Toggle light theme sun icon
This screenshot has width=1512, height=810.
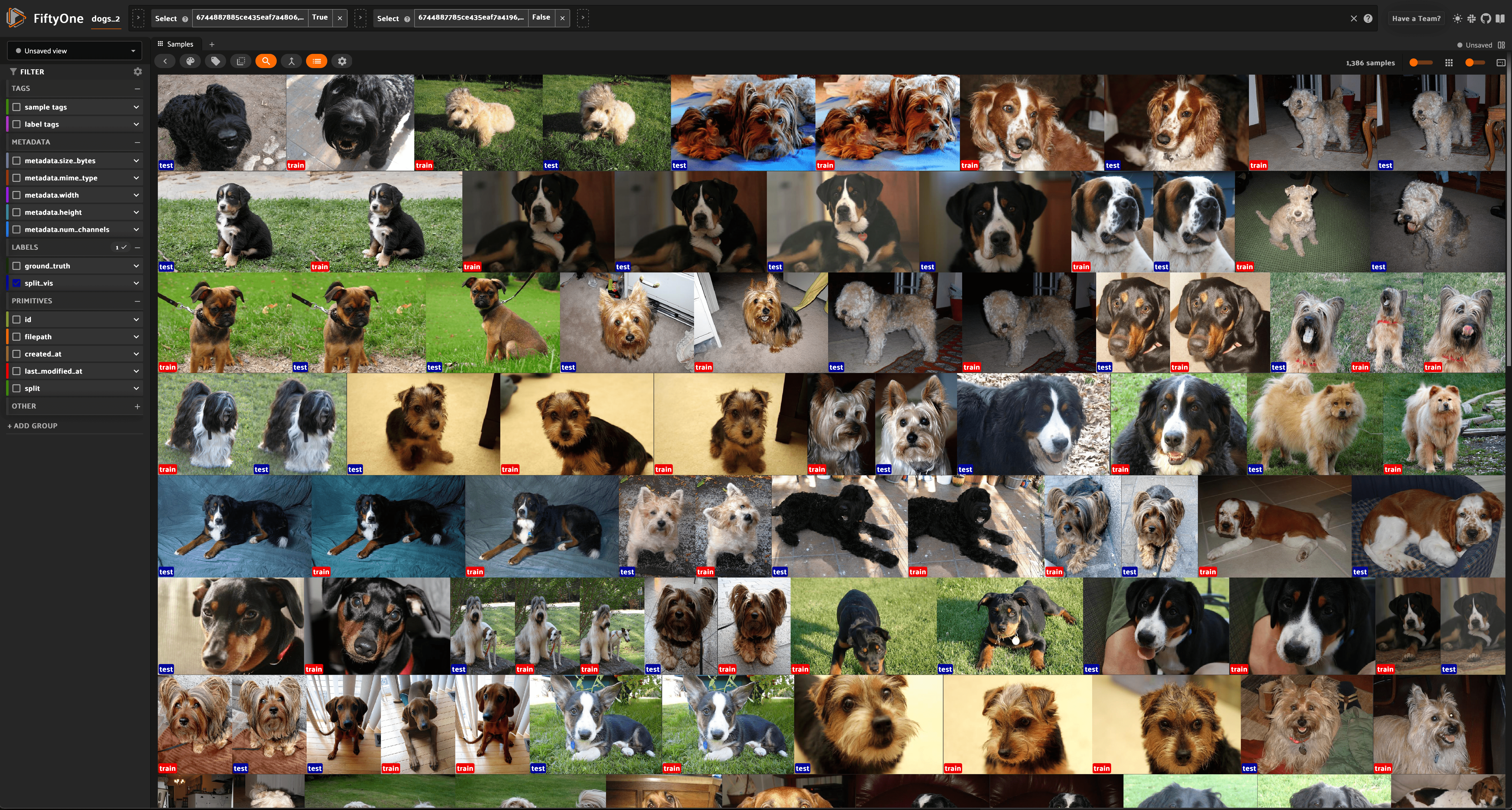pos(1457,18)
